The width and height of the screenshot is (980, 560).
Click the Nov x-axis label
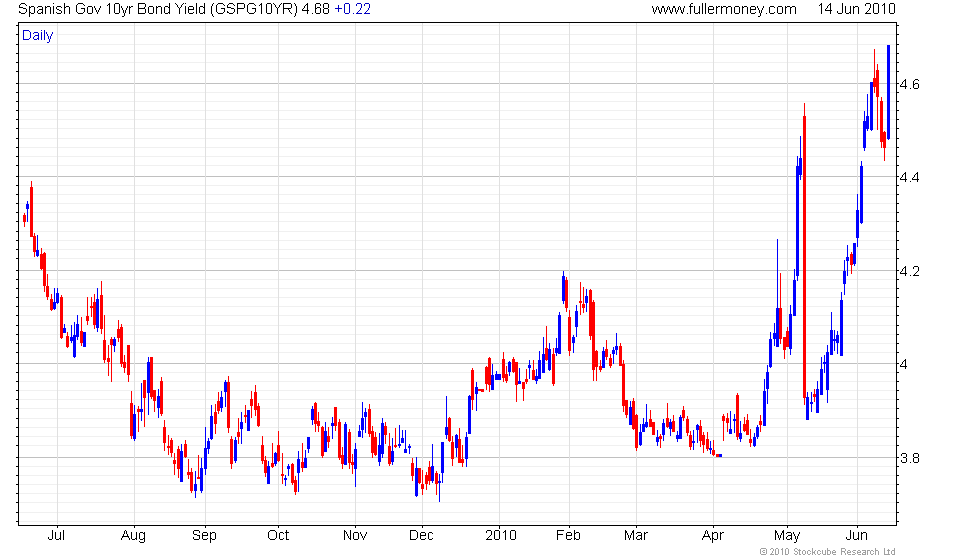(355, 536)
